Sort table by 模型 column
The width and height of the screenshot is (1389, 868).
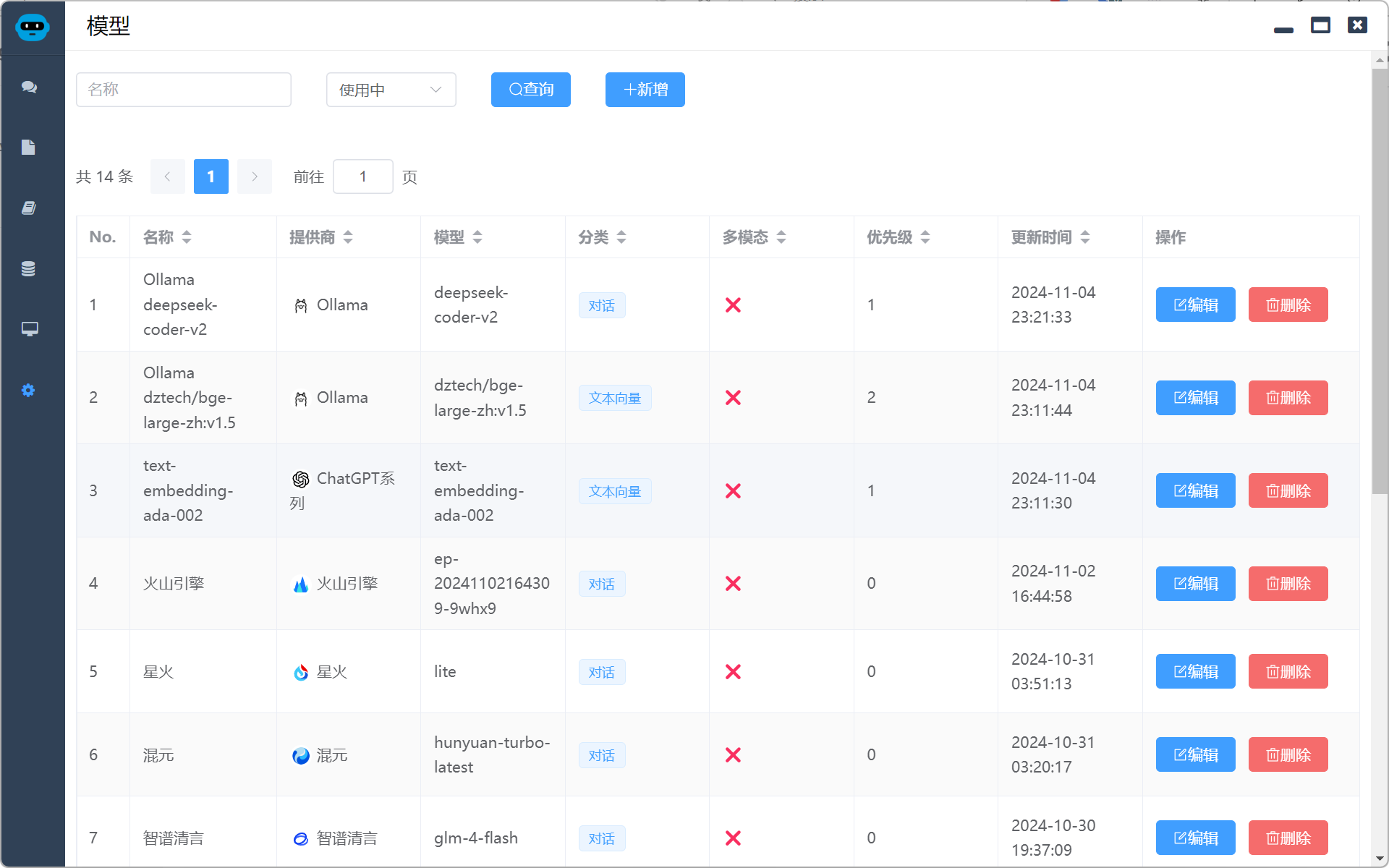click(477, 237)
